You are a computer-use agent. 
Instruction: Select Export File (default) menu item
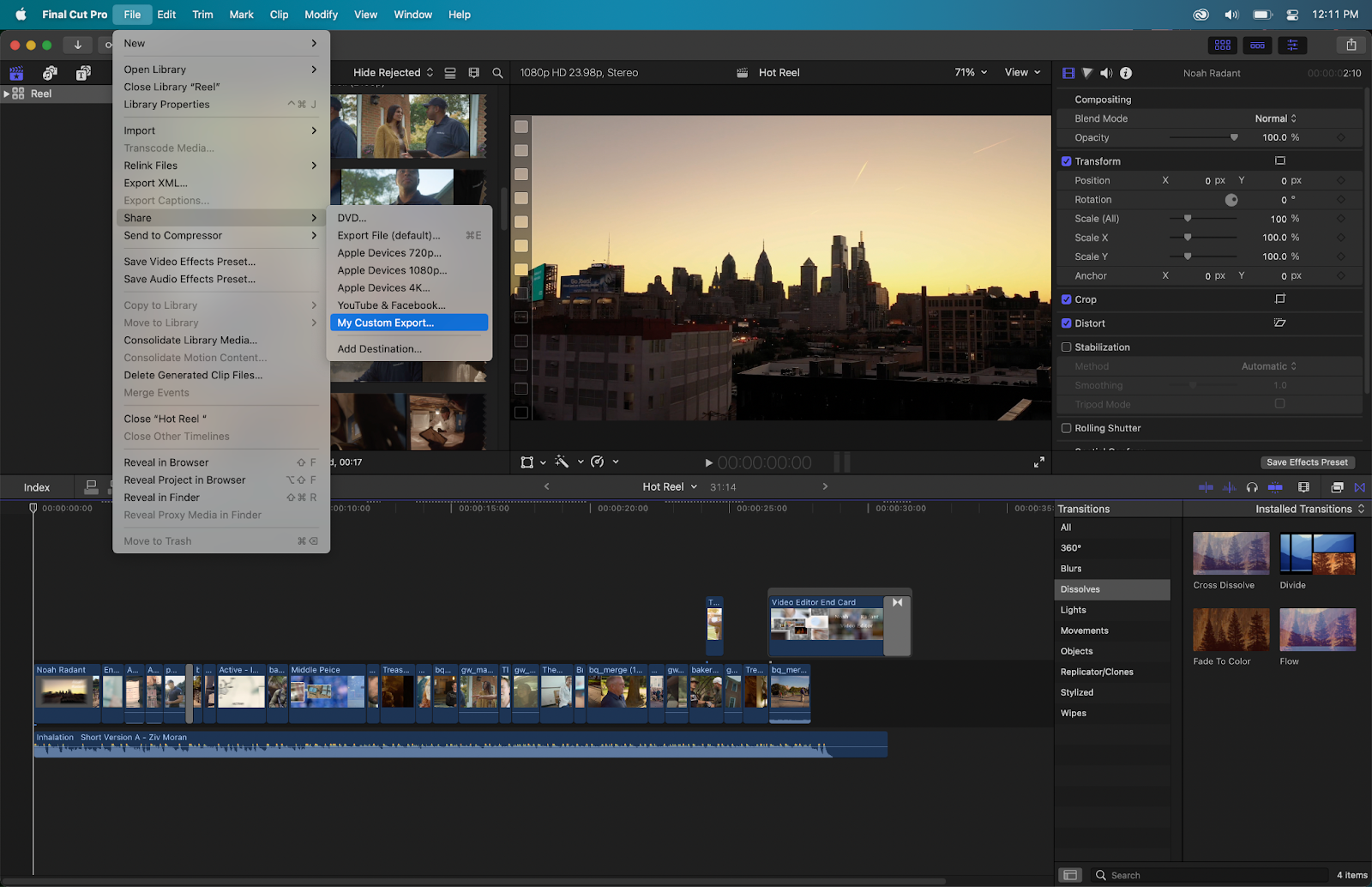(409, 235)
